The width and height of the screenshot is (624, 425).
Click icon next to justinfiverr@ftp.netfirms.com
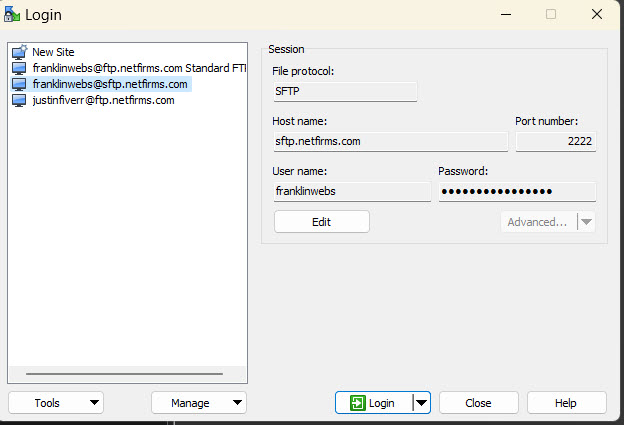19,100
